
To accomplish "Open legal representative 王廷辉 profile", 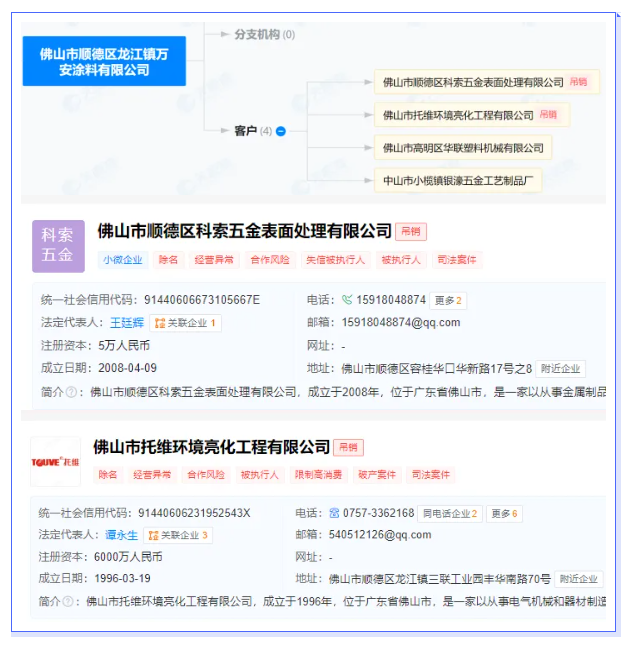I will [x=126, y=323].
